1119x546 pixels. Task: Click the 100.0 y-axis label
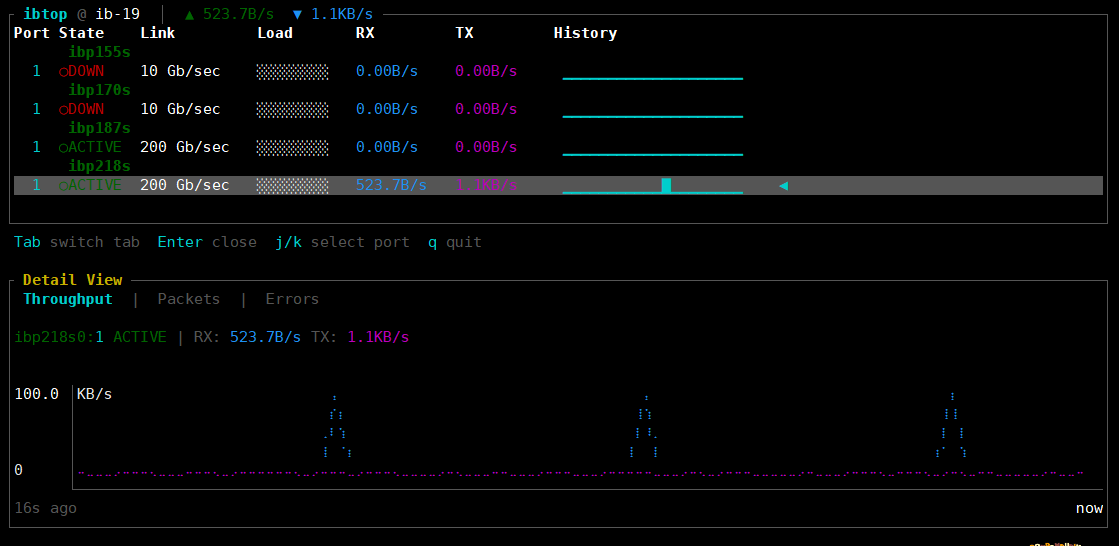click(36, 394)
